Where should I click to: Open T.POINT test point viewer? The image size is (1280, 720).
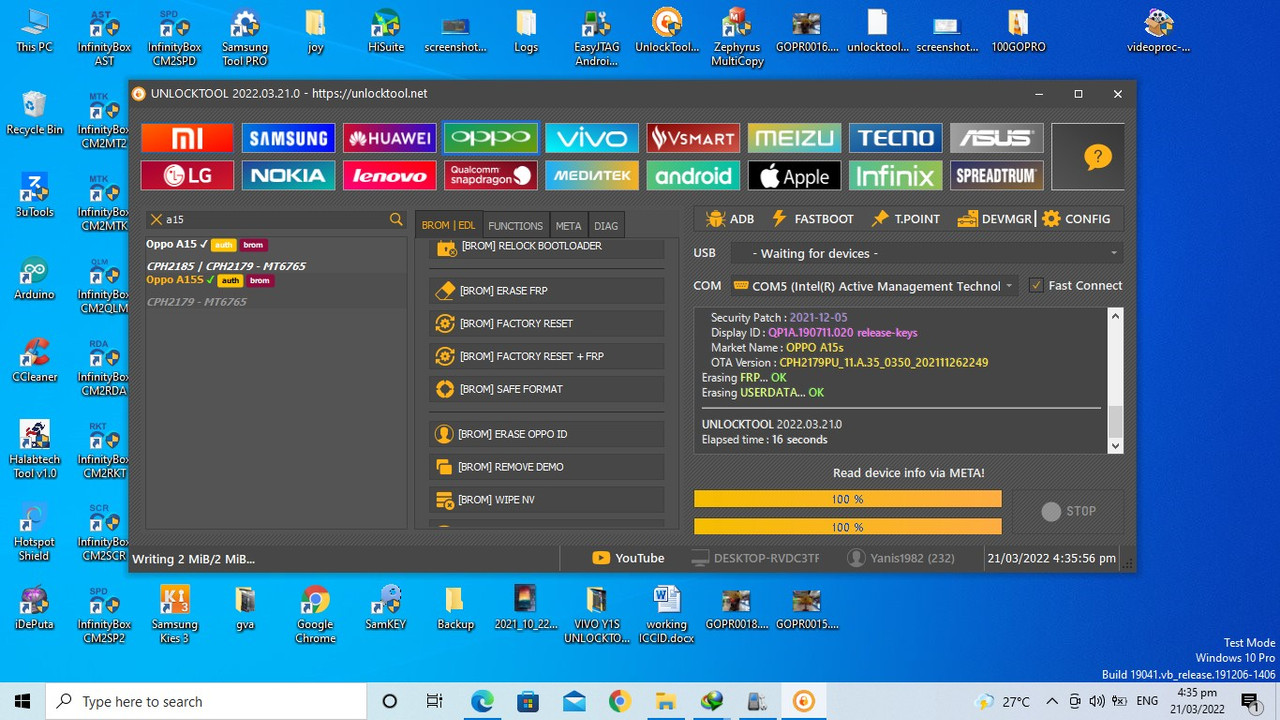pyautogui.click(x=905, y=218)
